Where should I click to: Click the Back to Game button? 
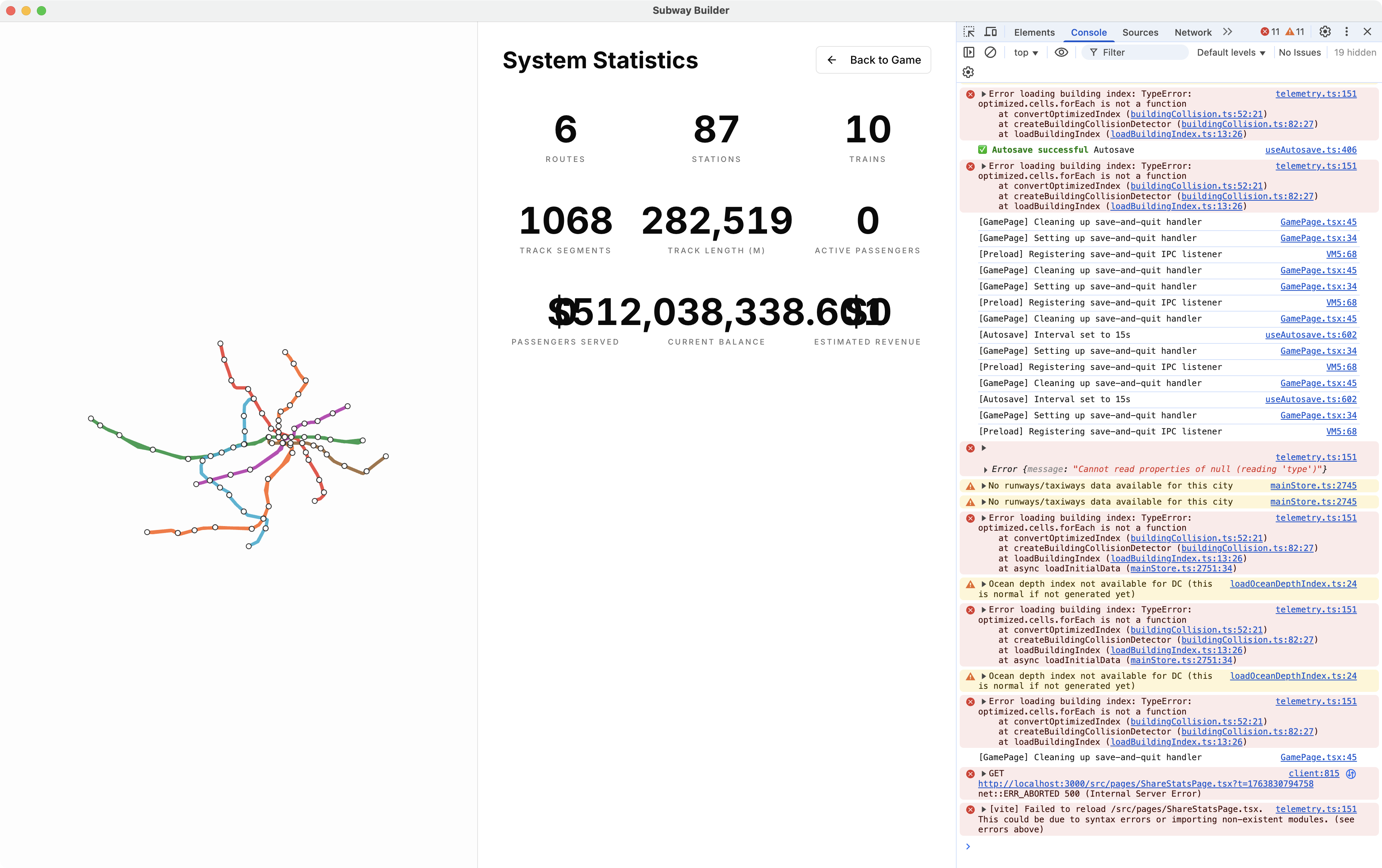click(x=873, y=60)
